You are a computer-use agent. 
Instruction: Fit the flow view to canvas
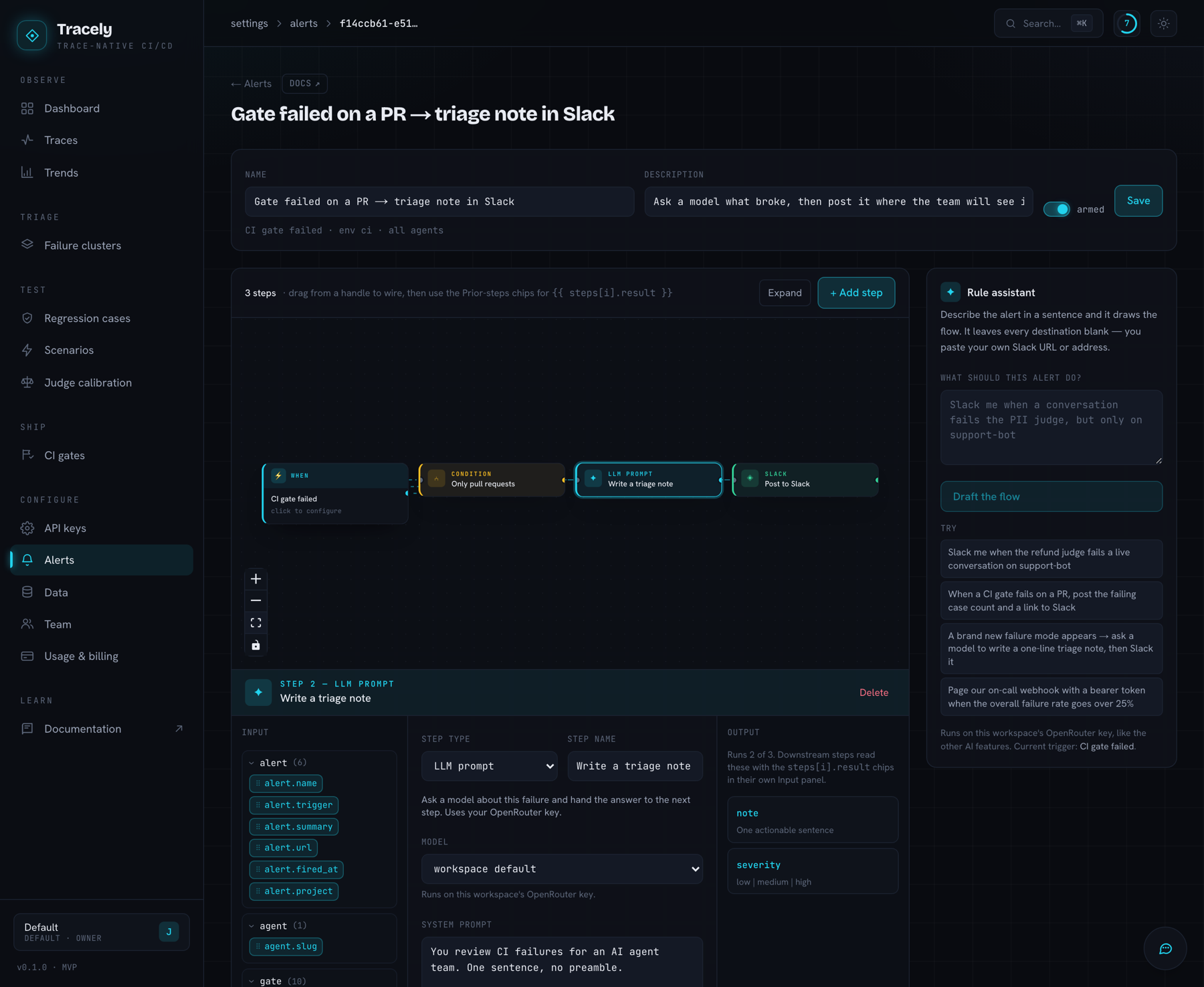click(256, 623)
